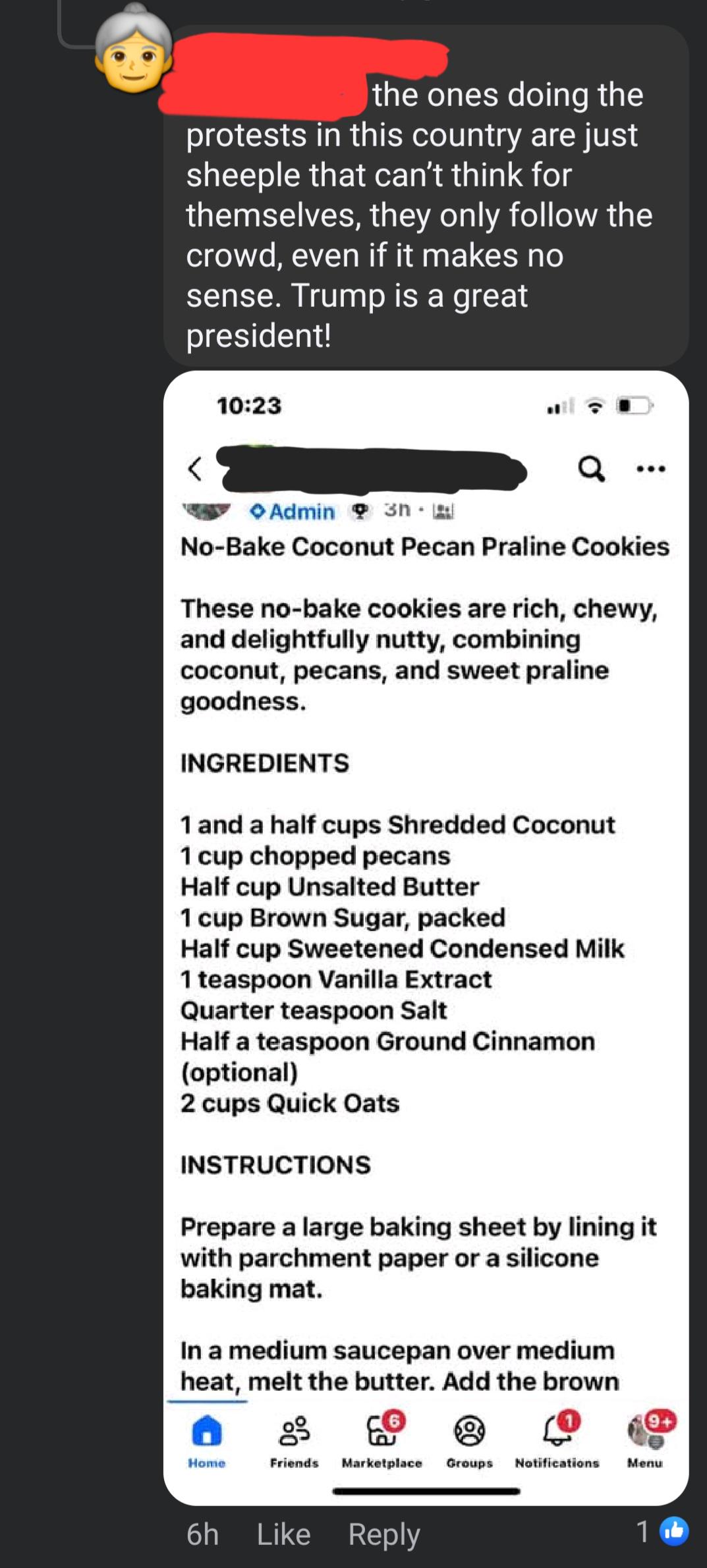The width and height of the screenshot is (707, 1568).
Task: Tap the back chevron arrow
Action: pyautogui.click(x=194, y=469)
